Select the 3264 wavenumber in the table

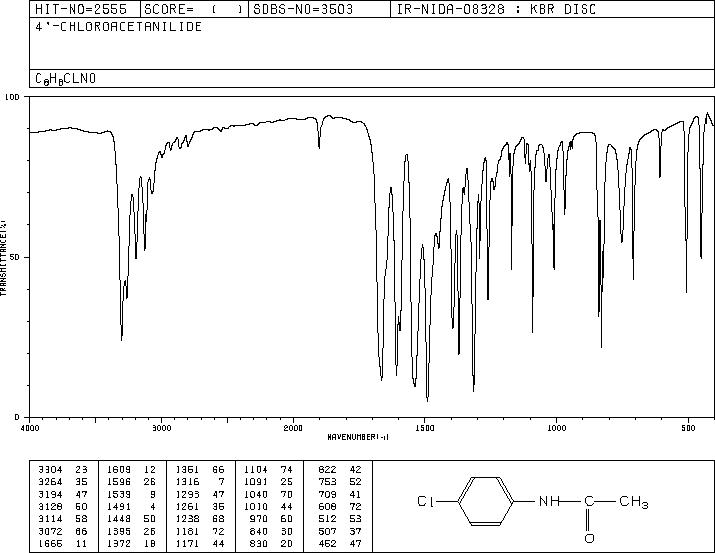(x=50, y=482)
